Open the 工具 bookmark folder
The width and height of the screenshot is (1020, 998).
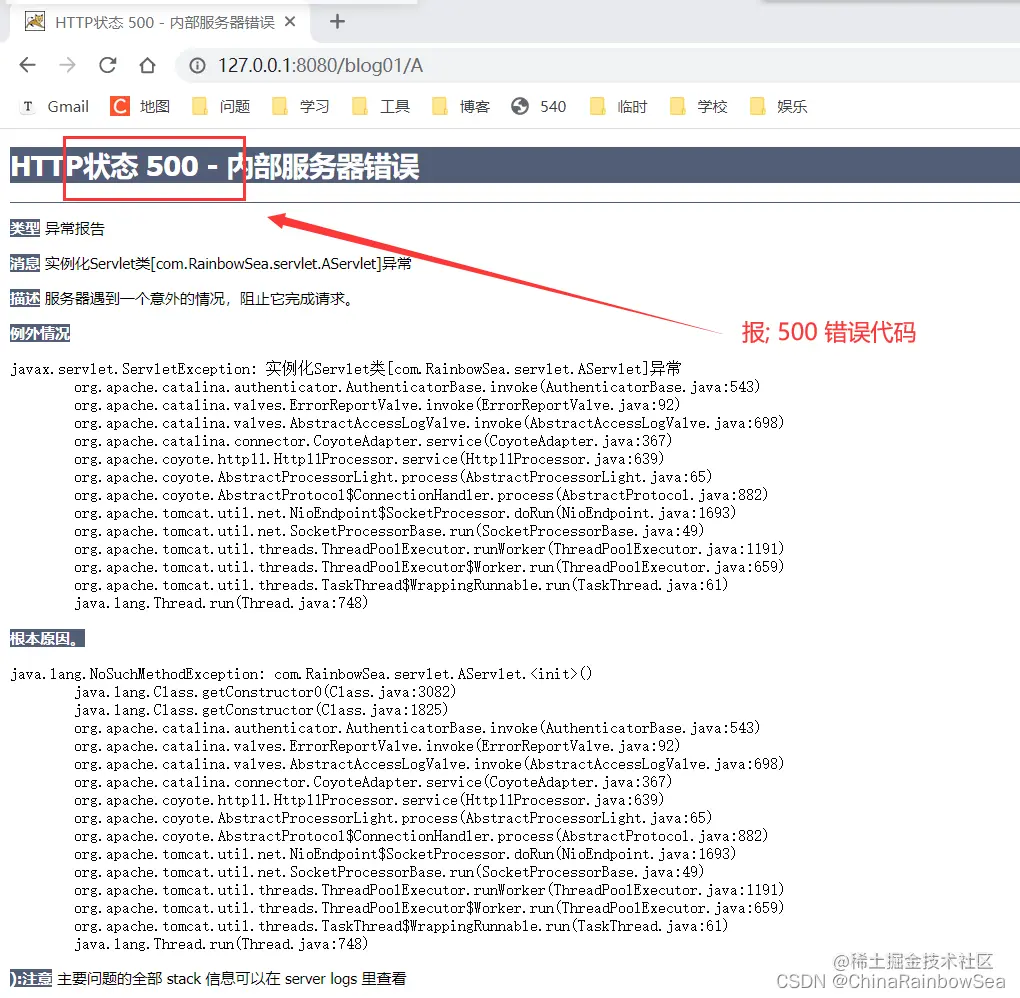[381, 106]
